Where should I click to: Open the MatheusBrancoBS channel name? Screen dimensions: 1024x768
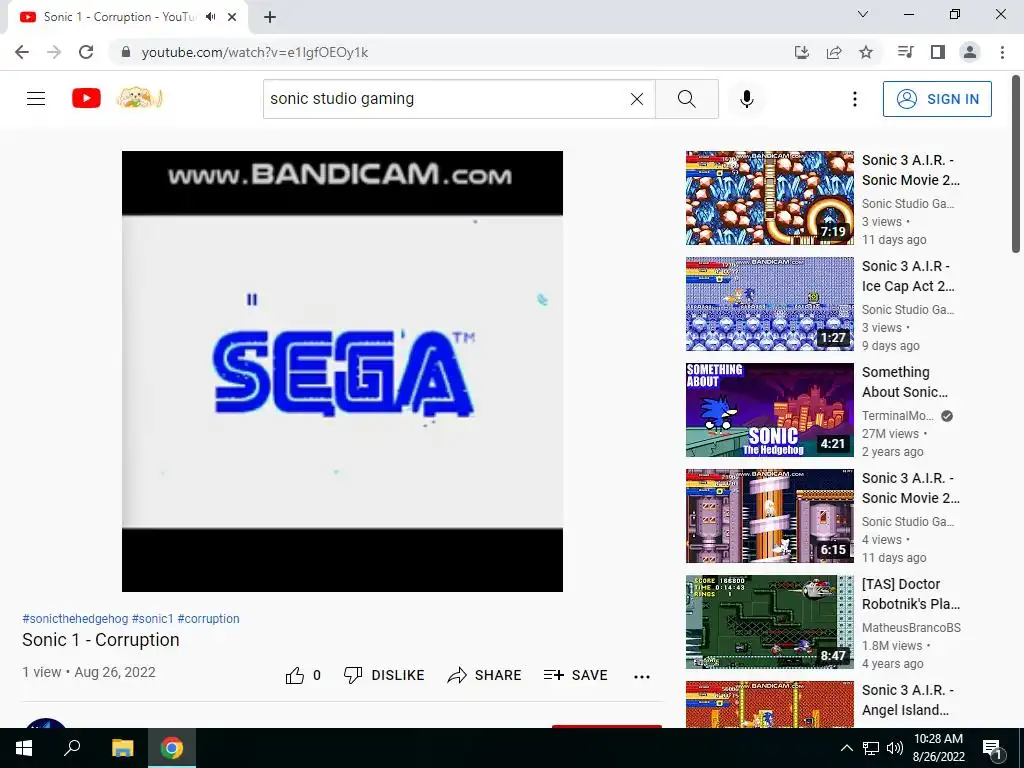click(911, 628)
